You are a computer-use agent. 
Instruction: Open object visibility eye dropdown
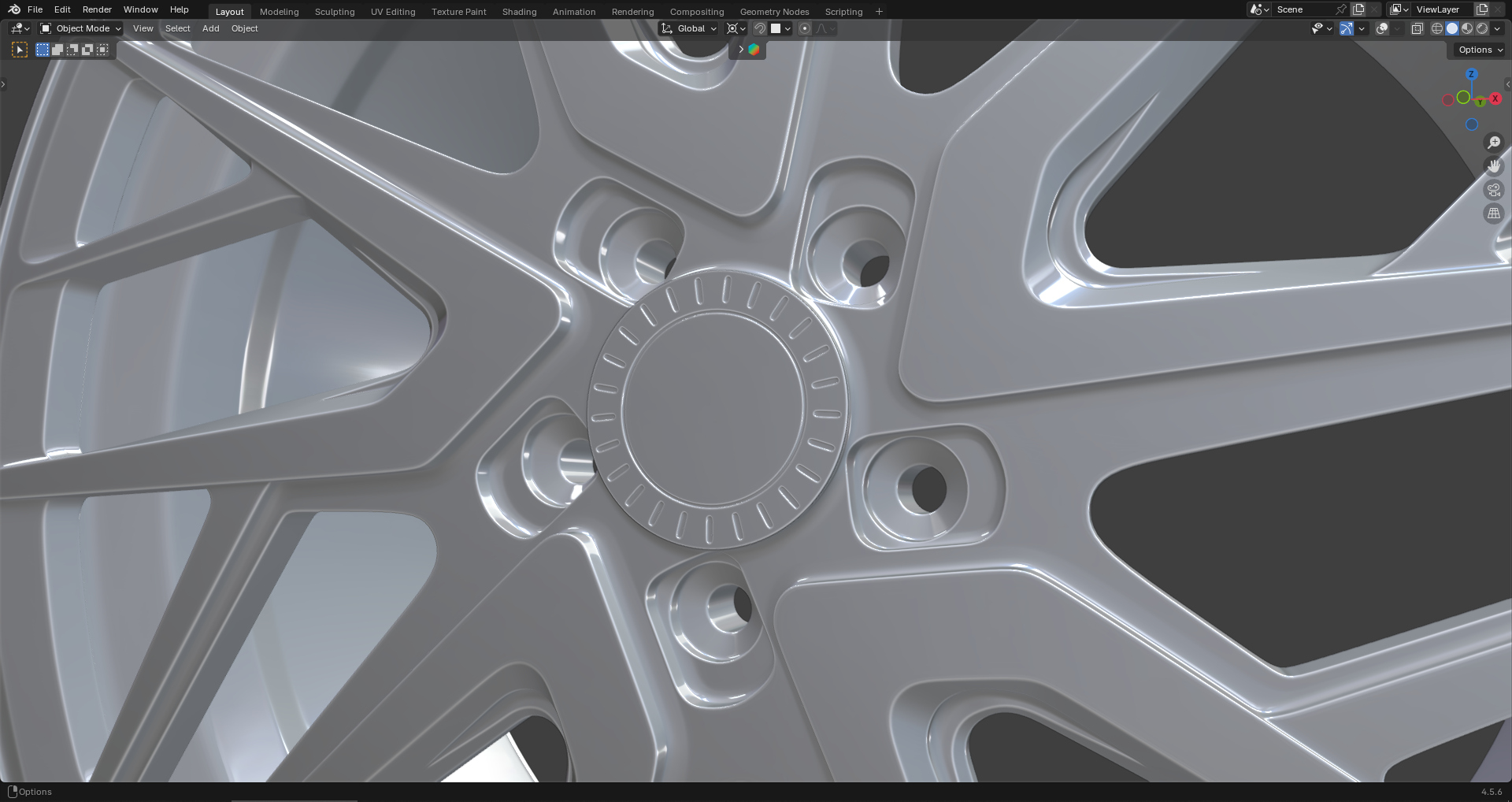1321,28
